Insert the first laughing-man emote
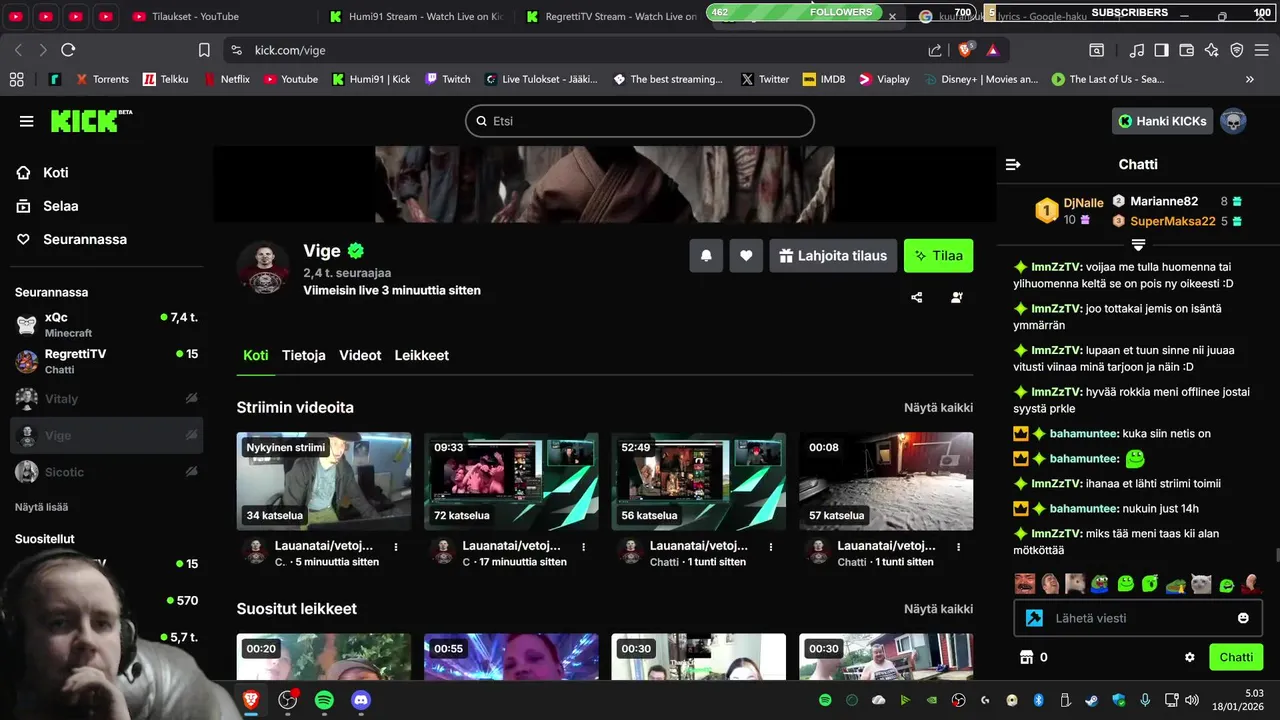 [1025, 583]
